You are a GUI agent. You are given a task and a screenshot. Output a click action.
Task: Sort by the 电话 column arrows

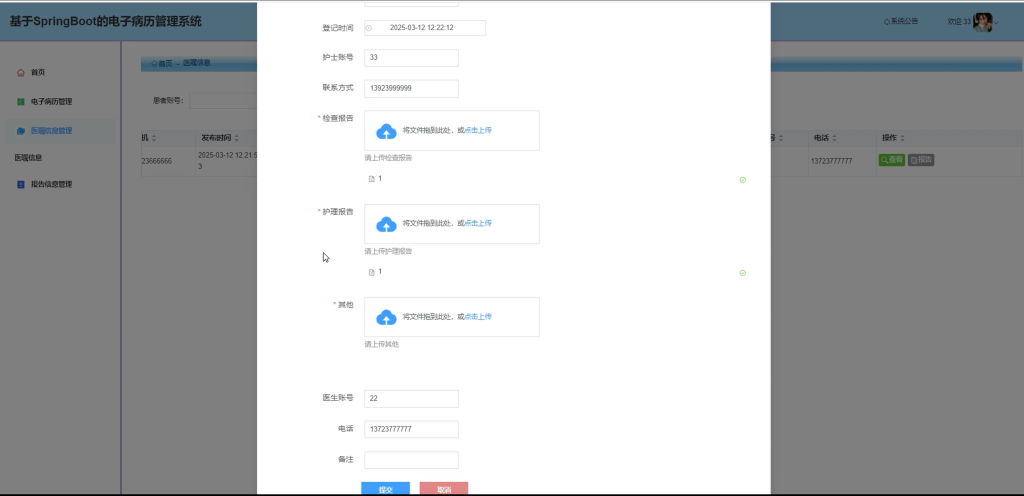tap(835, 138)
